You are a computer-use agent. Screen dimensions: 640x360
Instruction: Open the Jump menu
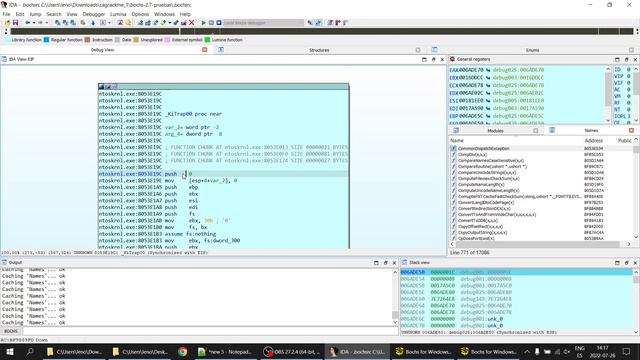[x=35, y=14]
